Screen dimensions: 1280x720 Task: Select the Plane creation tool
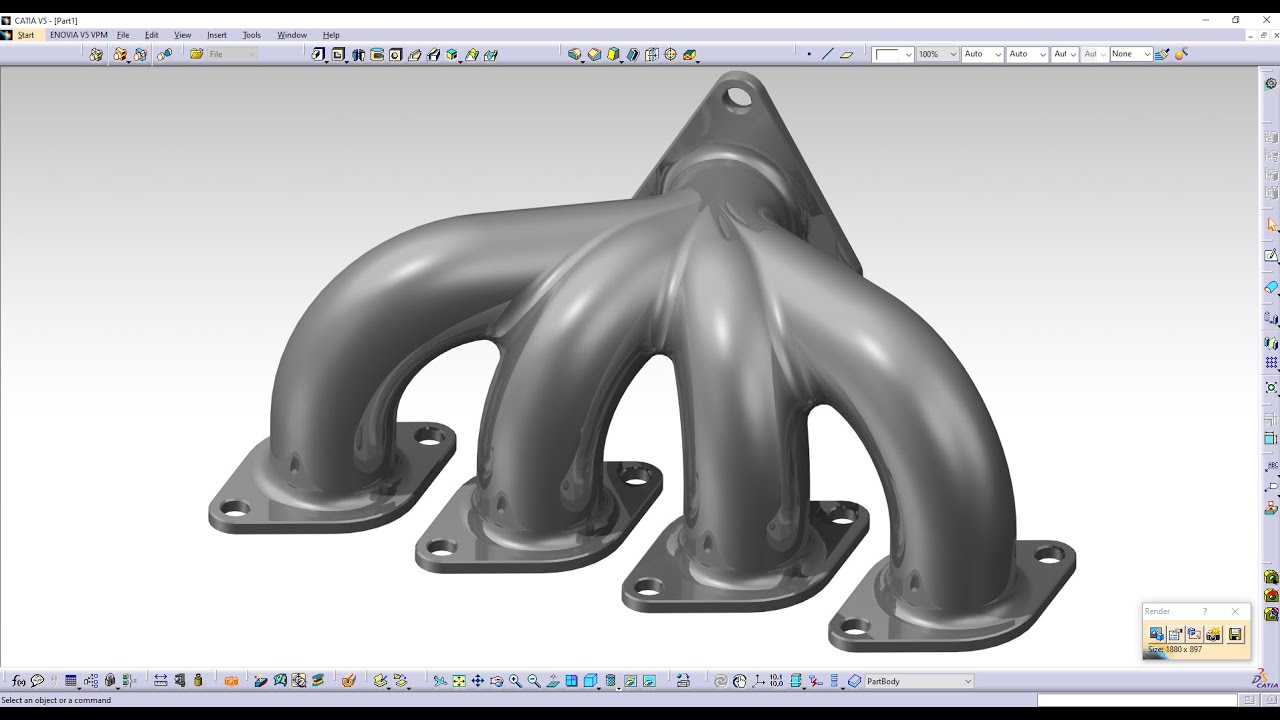point(846,54)
